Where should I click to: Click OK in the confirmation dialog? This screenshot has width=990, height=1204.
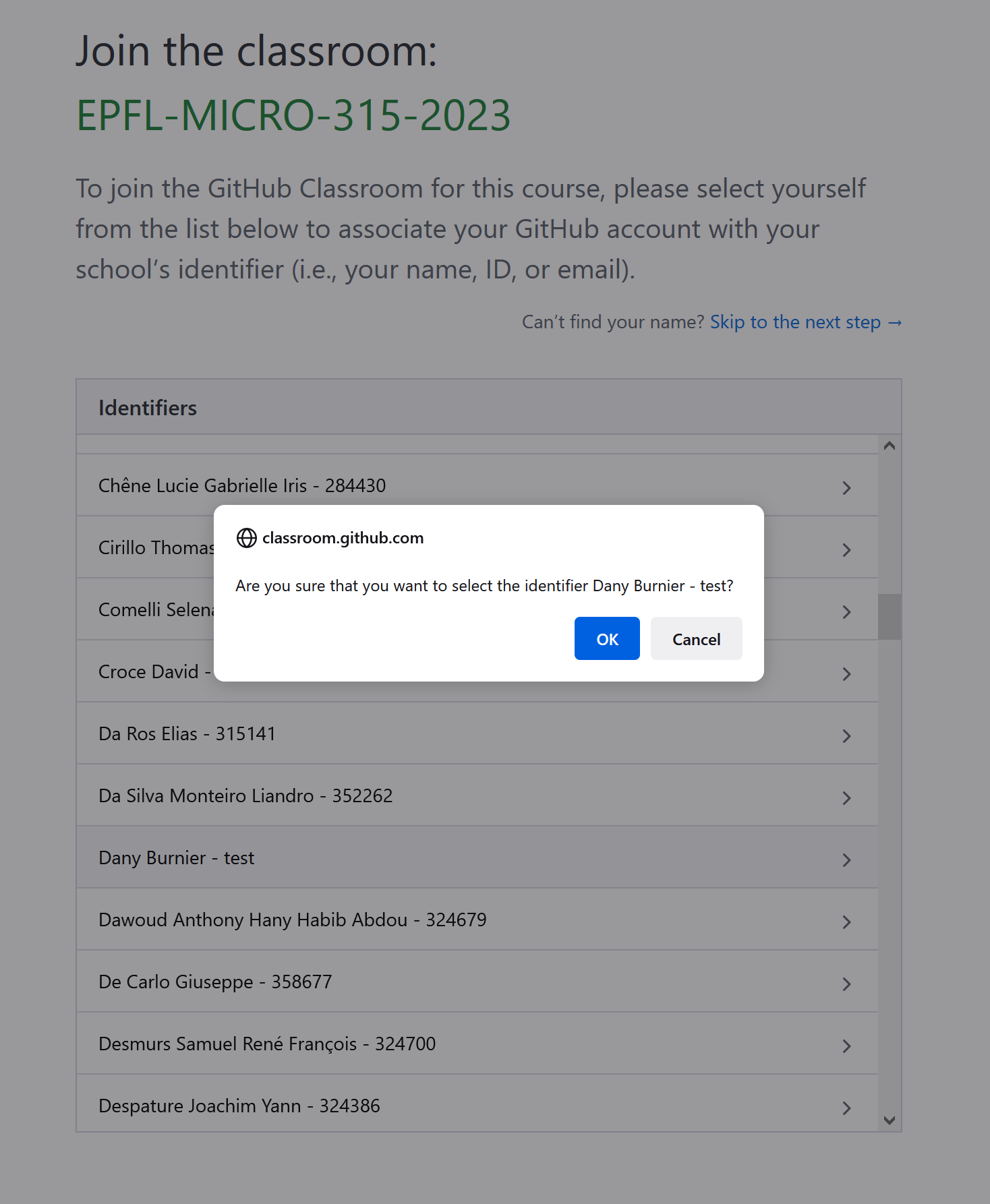click(606, 638)
